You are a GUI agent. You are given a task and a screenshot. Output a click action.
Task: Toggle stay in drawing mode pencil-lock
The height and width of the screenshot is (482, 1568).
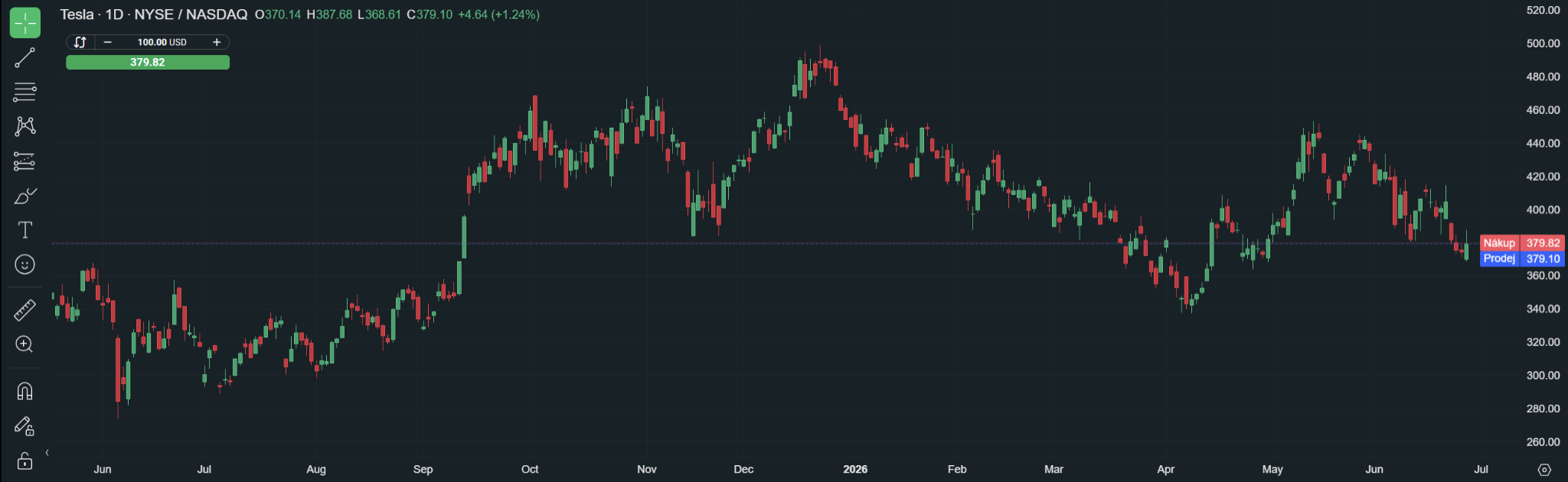(25, 426)
